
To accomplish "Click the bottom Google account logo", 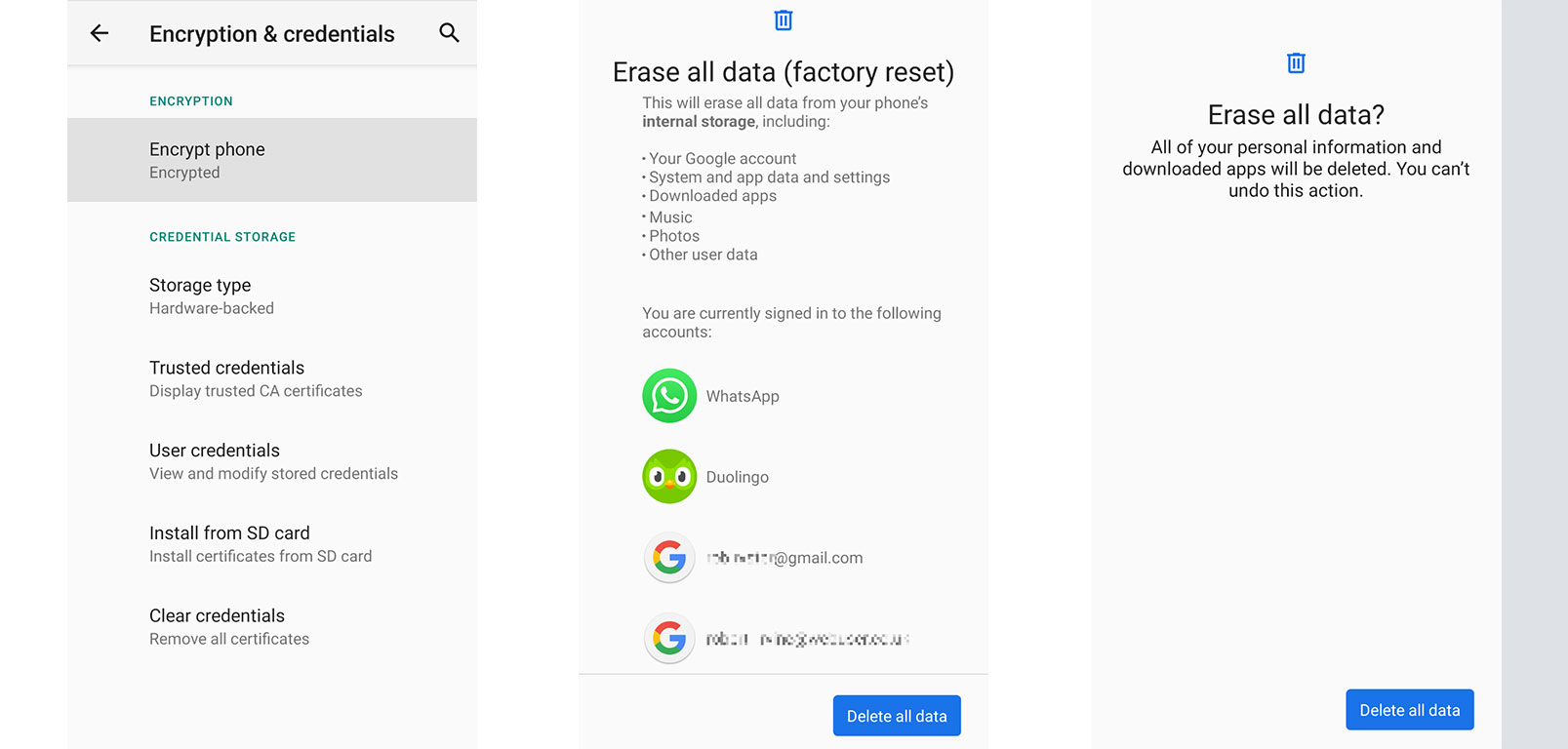I will (669, 639).
